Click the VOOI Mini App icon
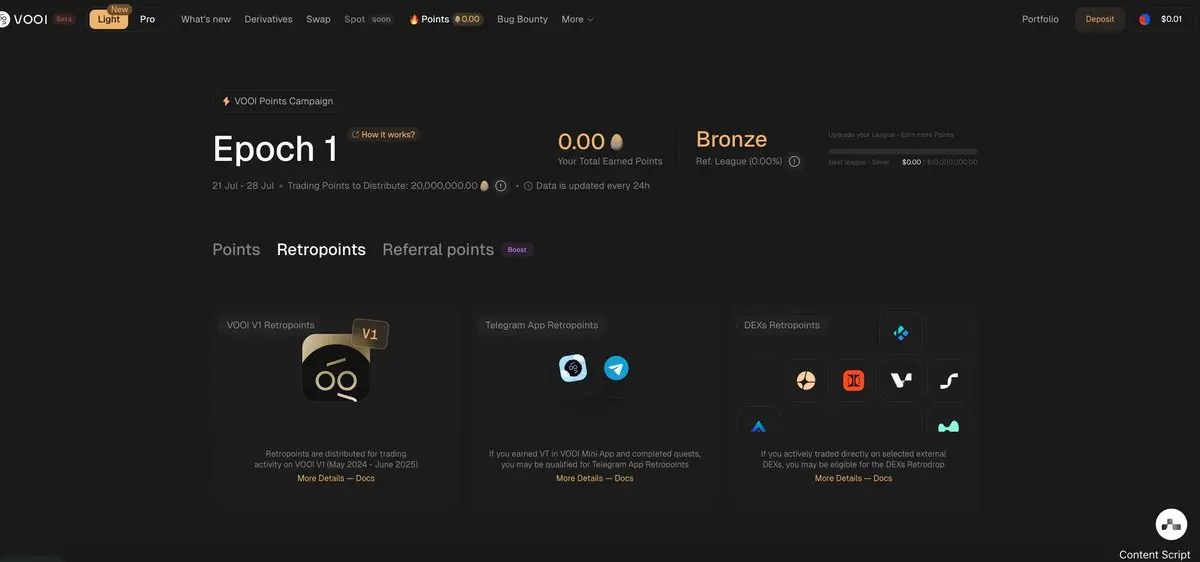Viewport: 1200px width, 562px height. click(573, 369)
